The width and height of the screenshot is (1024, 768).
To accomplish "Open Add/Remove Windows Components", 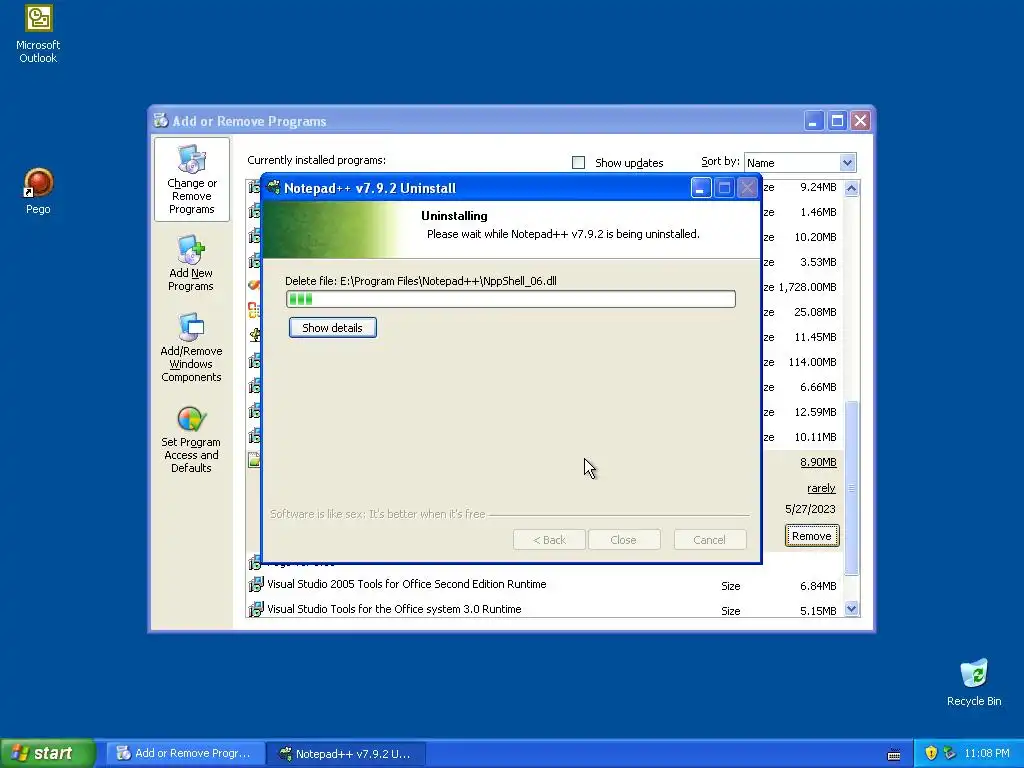I will tap(191, 347).
